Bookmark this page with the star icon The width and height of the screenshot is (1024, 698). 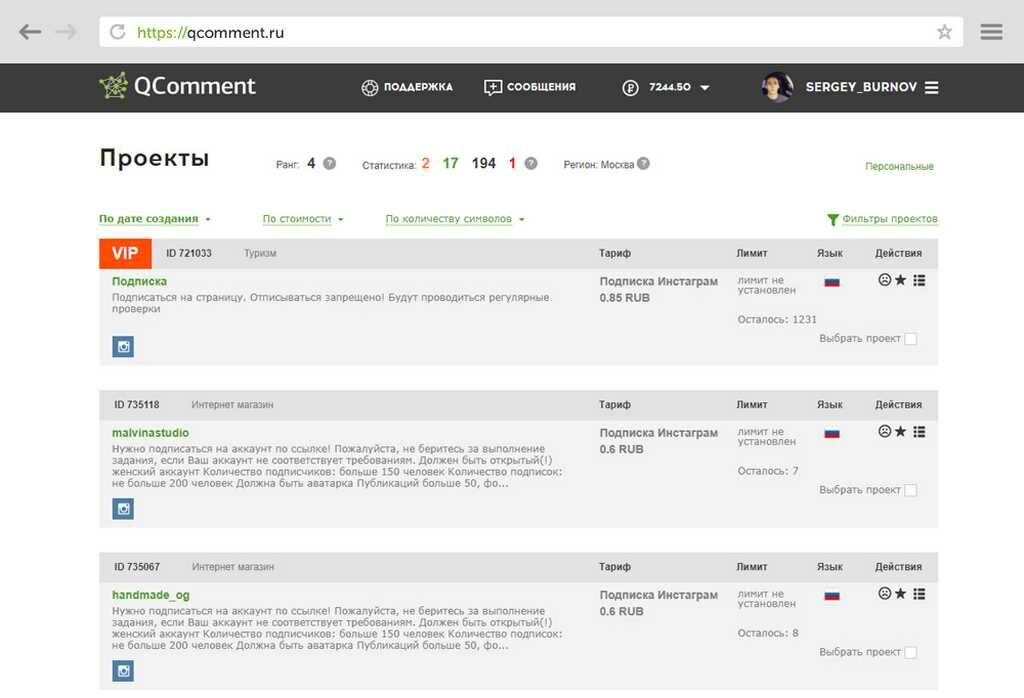944,32
